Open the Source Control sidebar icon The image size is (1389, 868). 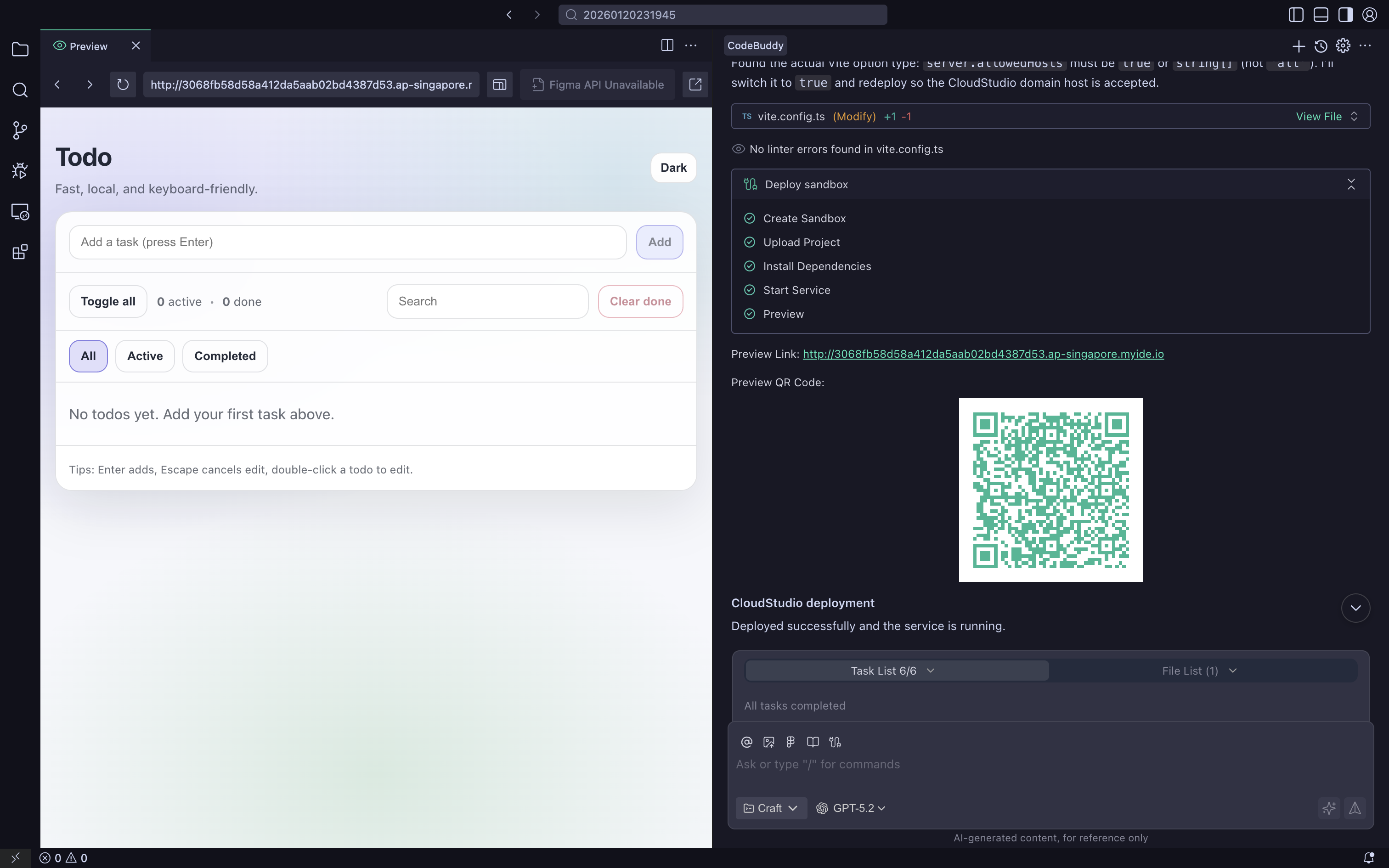19,130
